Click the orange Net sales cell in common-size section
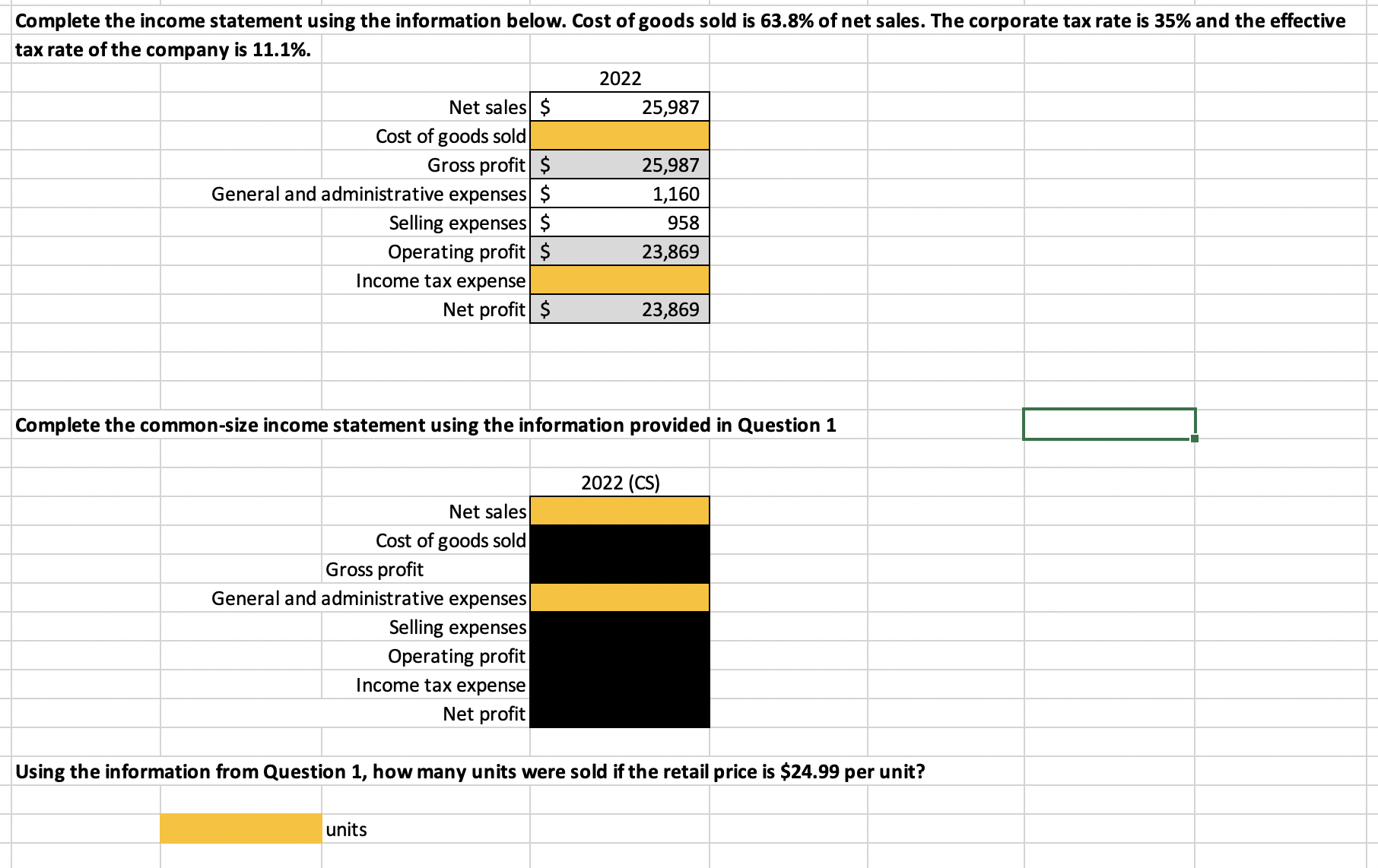This screenshot has height=868, width=1378. [620, 512]
